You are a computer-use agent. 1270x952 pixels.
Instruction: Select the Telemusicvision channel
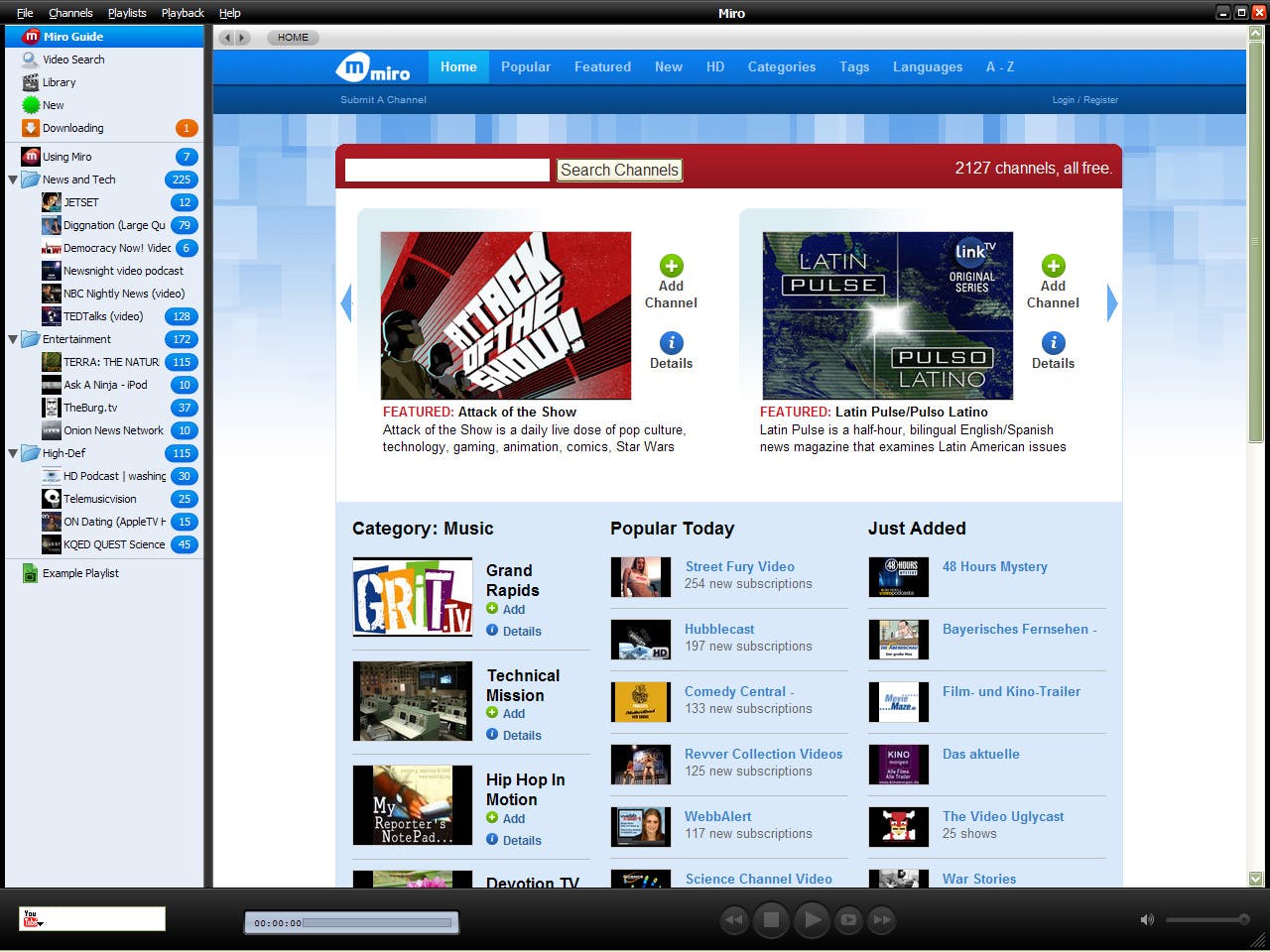coord(104,499)
